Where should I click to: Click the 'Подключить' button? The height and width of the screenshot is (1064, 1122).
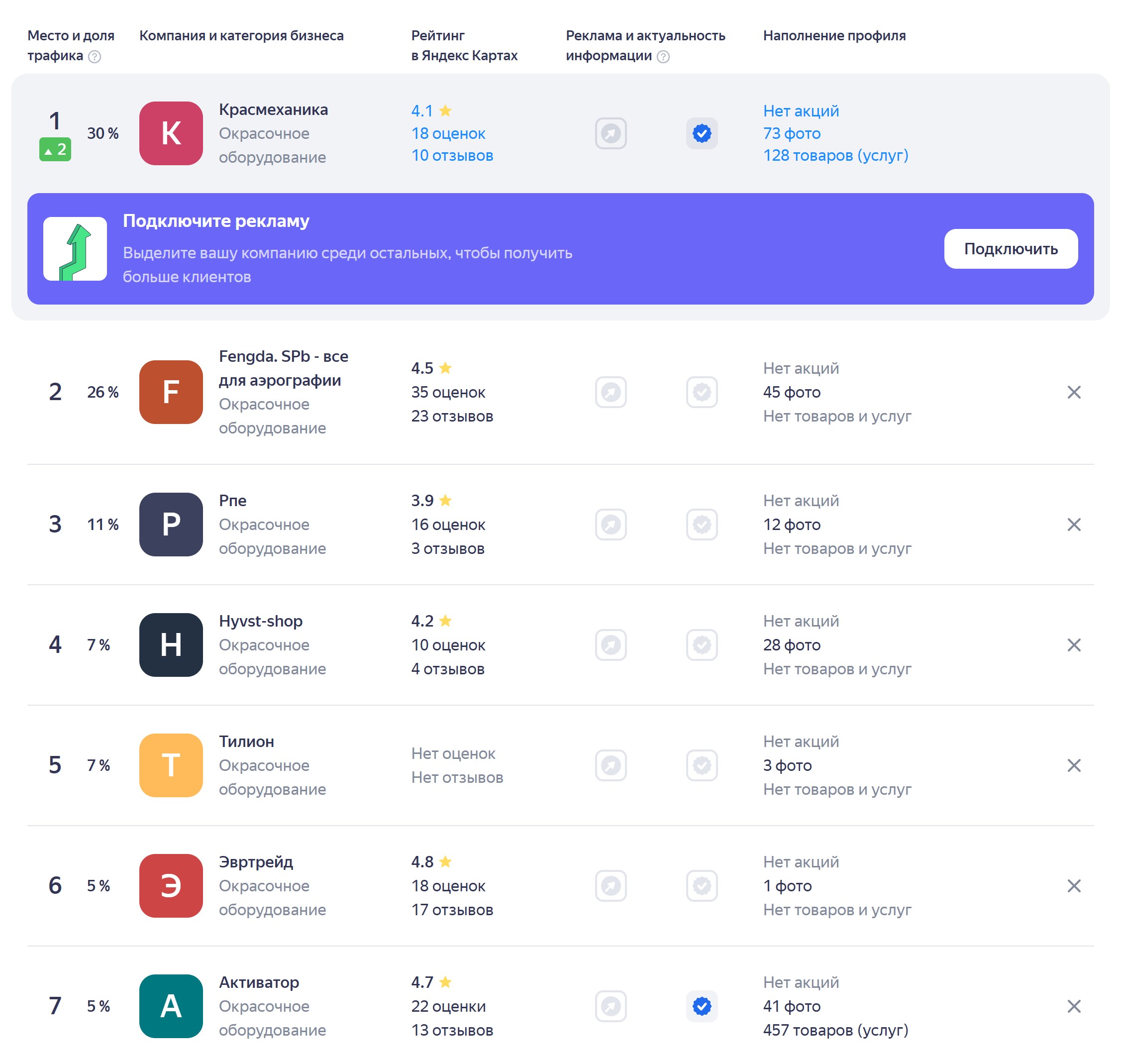click(1011, 248)
